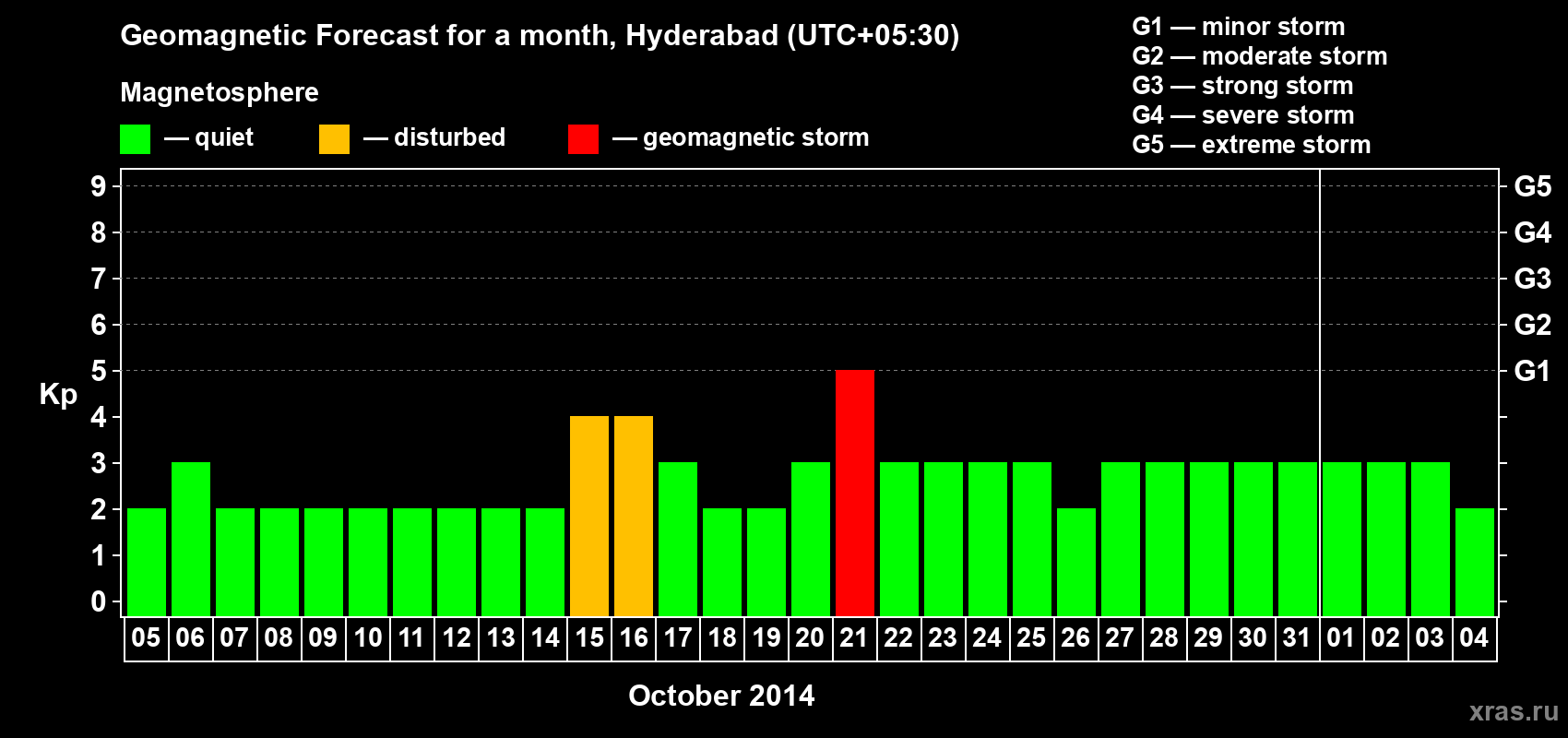This screenshot has height=738, width=1568.
Task: Click the date label 31 on axis
Action: (x=1297, y=638)
